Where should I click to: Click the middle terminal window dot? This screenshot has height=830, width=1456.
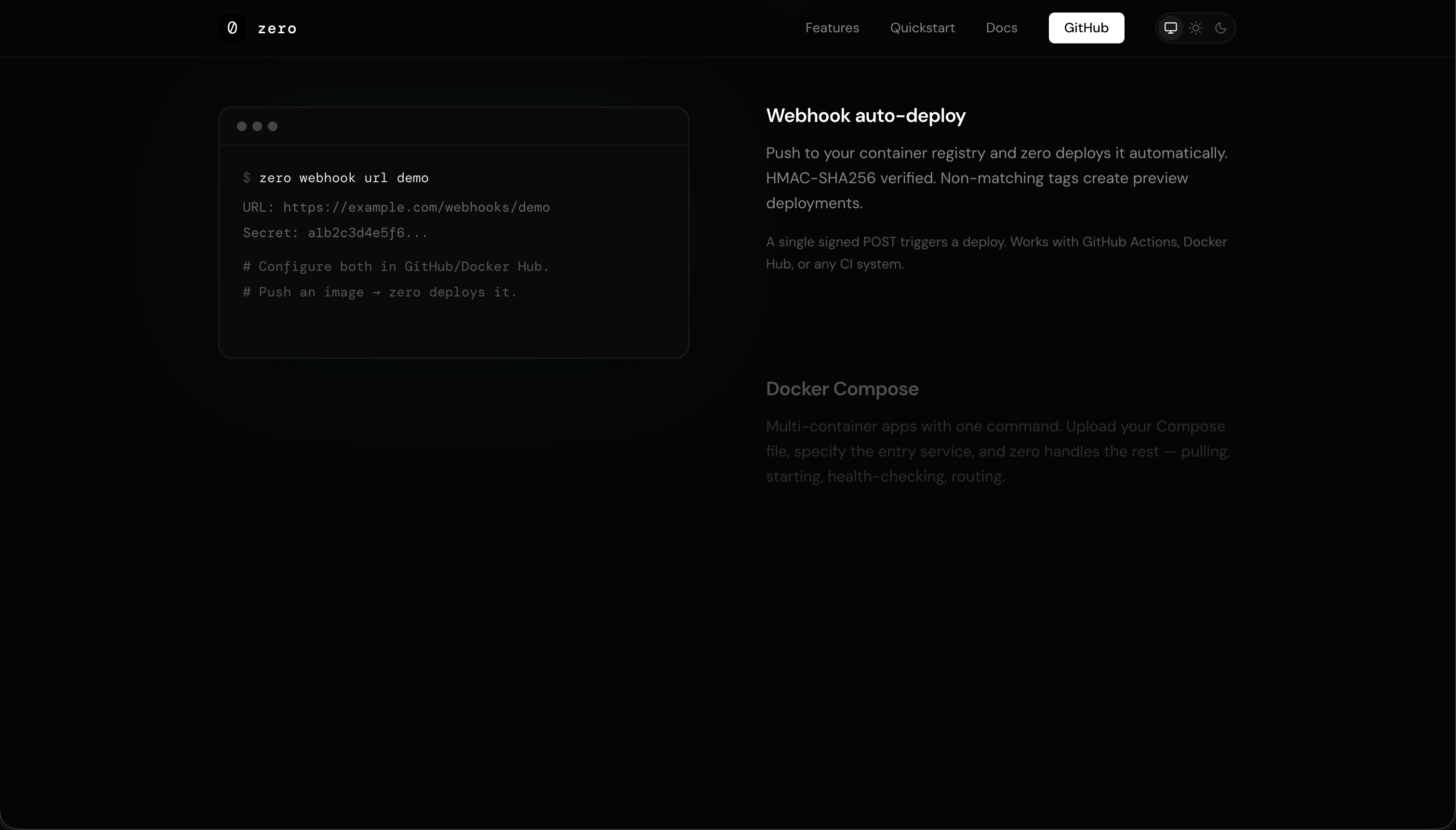[x=257, y=127]
